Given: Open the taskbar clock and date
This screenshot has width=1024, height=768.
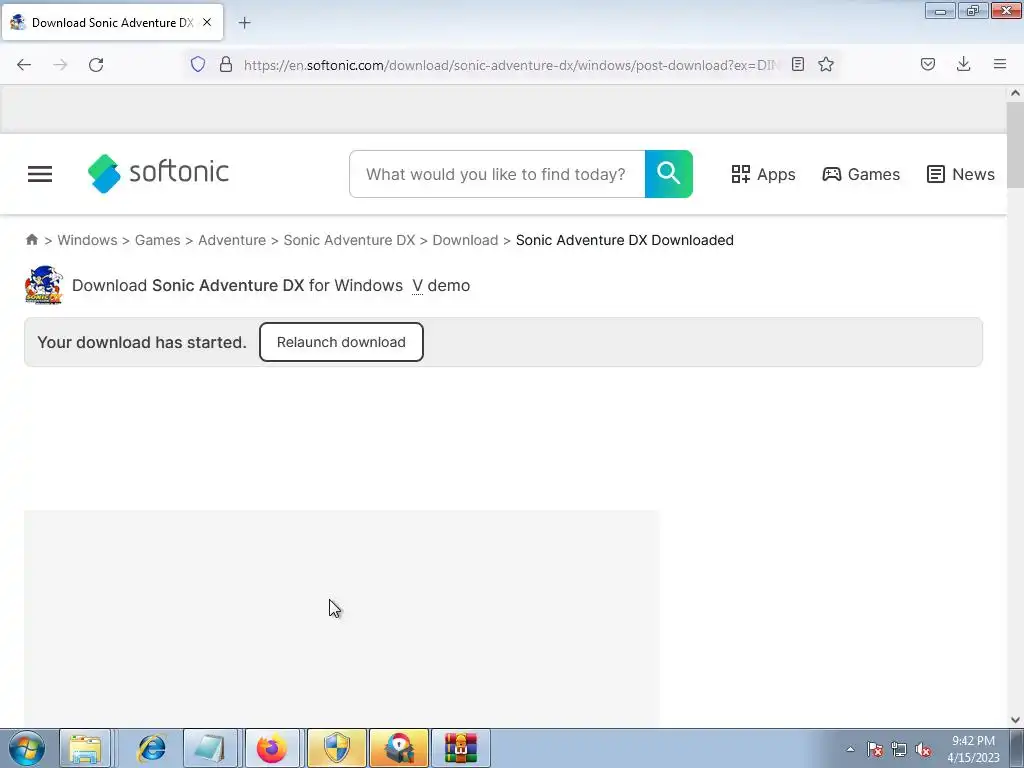Looking at the screenshot, I should tap(974, 749).
